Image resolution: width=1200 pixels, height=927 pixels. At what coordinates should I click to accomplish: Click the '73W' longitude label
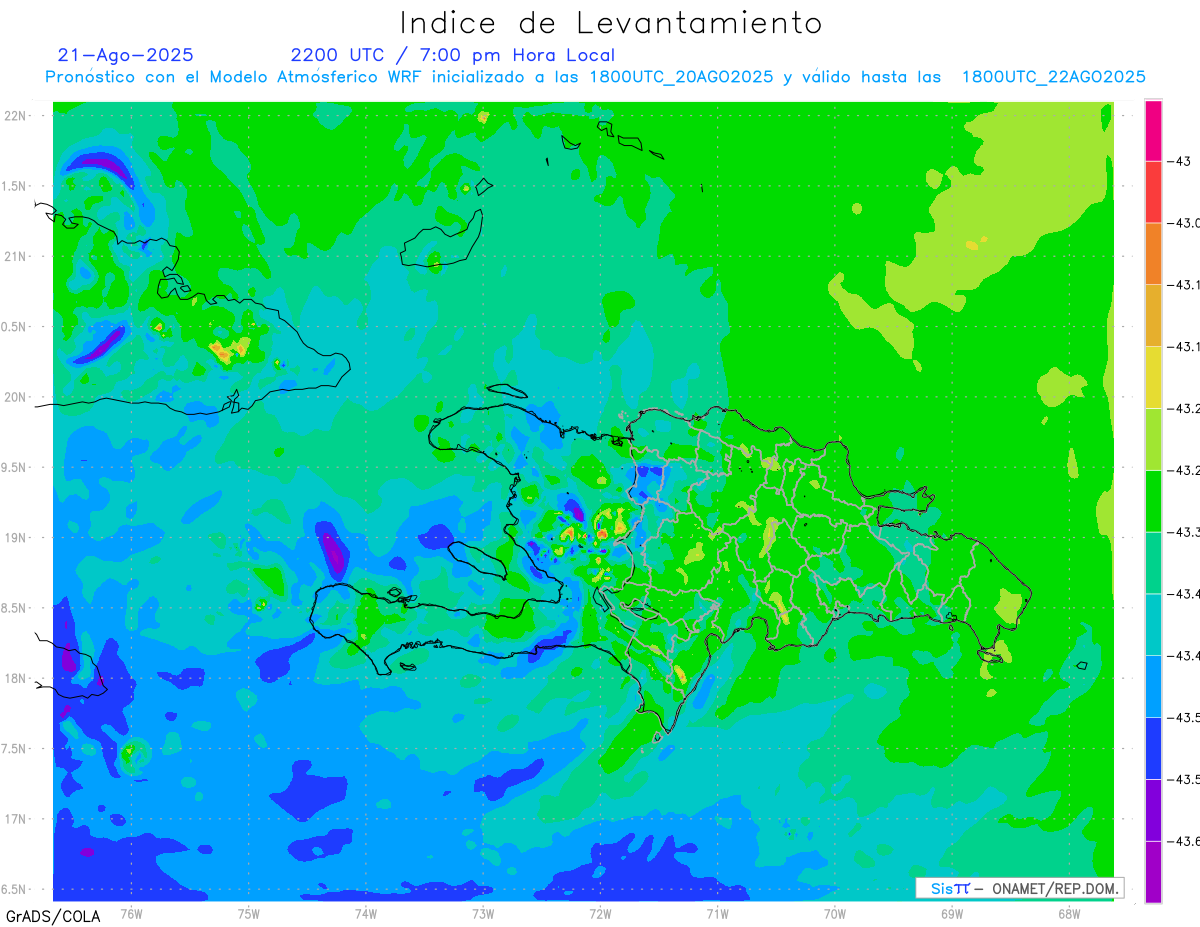tap(483, 914)
